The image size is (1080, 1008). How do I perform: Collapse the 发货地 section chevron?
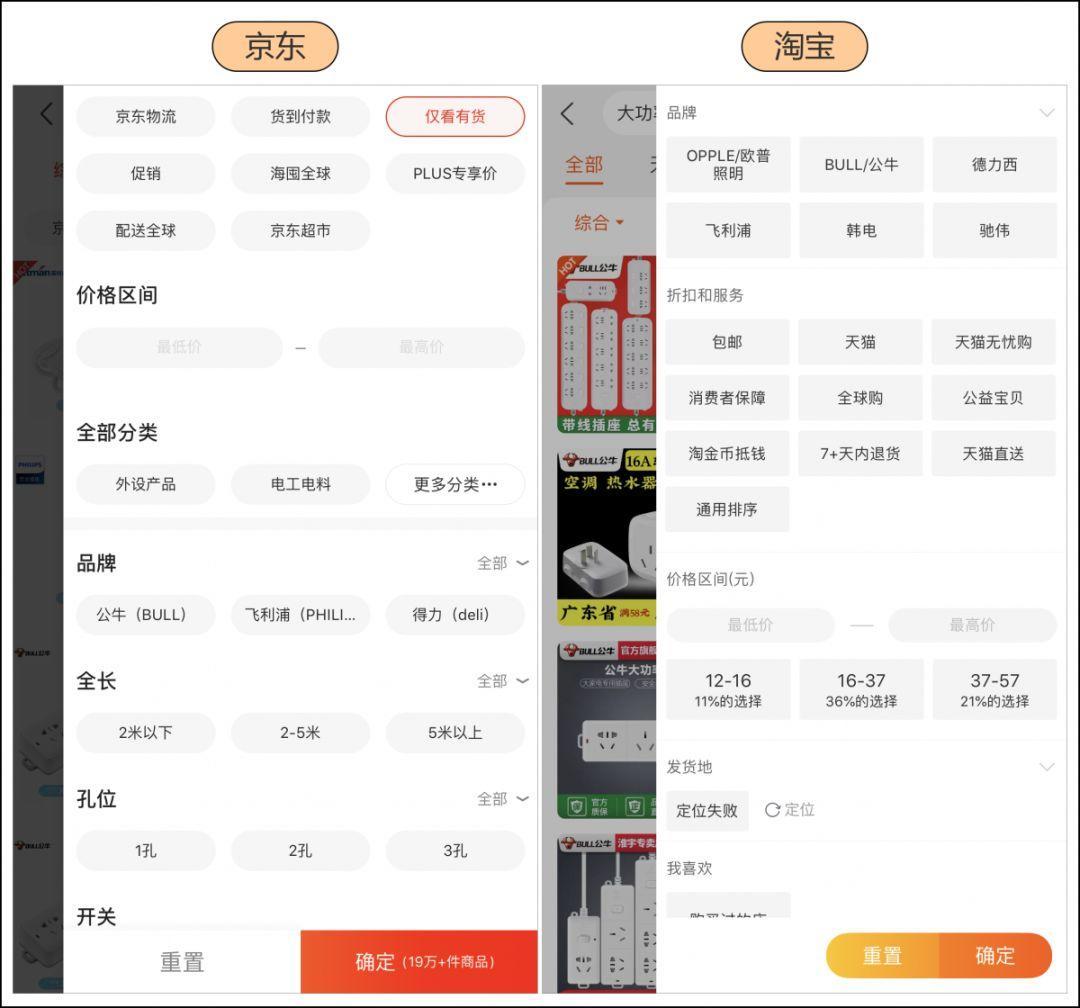click(x=1046, y=767)
